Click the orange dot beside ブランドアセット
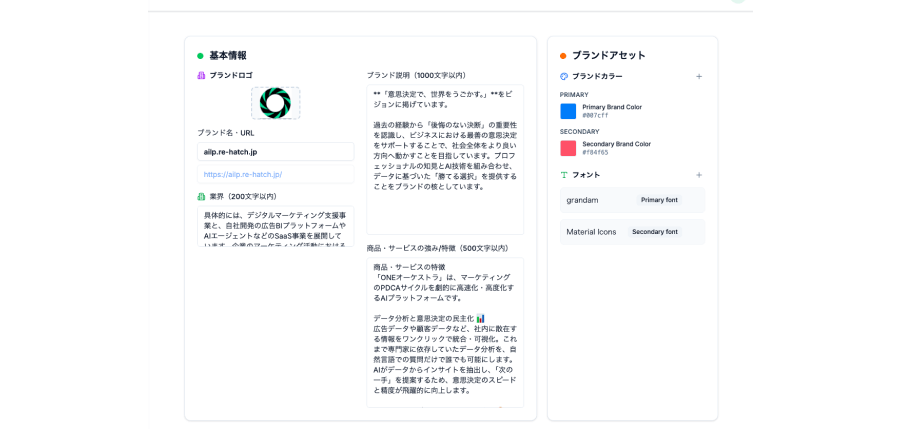The height and width of the screenshot is (429, 901). point(563,56)
